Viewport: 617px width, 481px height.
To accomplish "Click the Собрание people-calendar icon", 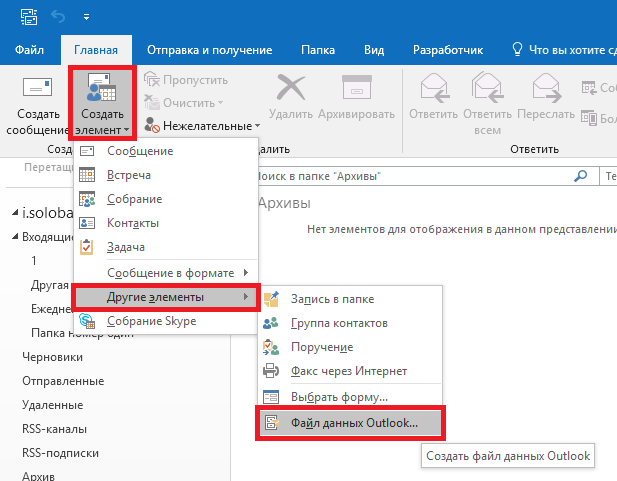I will [x=87, y=199].
